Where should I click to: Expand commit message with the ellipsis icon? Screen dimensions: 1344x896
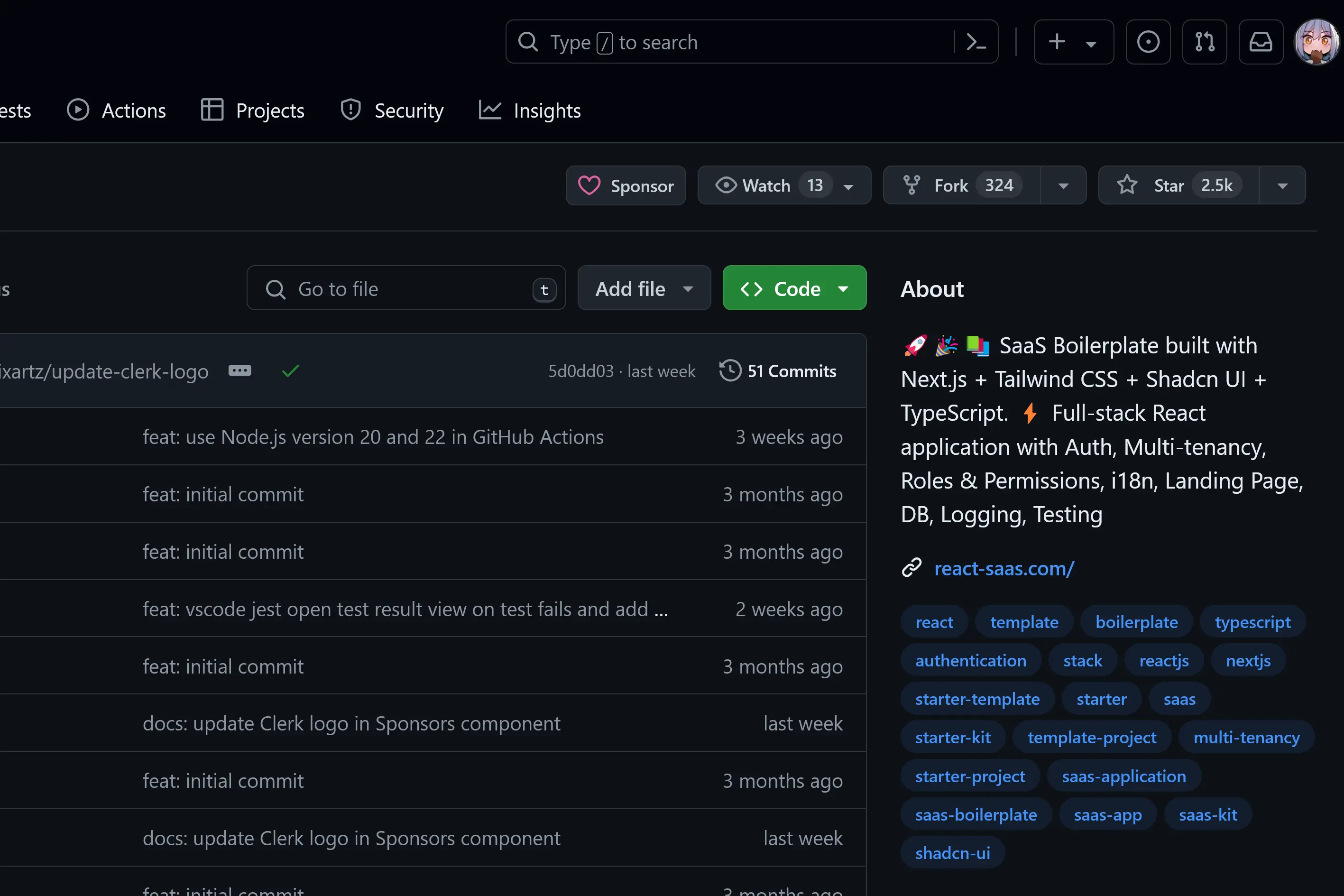tap(239, 371)
